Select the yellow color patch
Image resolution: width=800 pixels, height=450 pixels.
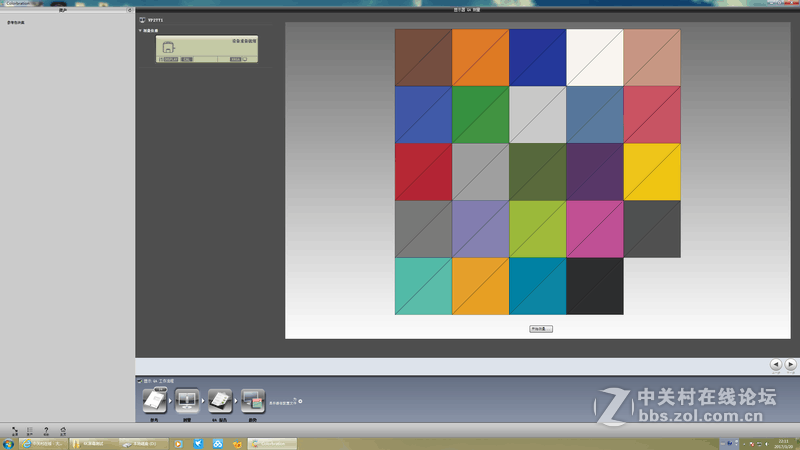(652, 171)
